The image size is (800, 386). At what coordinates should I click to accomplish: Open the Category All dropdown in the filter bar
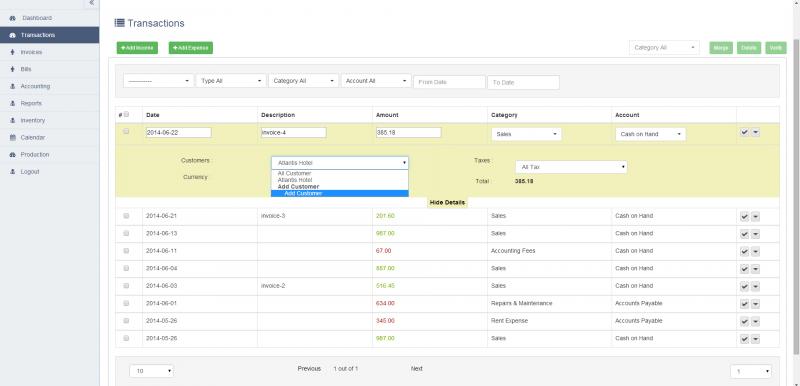click(x=304, y=81)
